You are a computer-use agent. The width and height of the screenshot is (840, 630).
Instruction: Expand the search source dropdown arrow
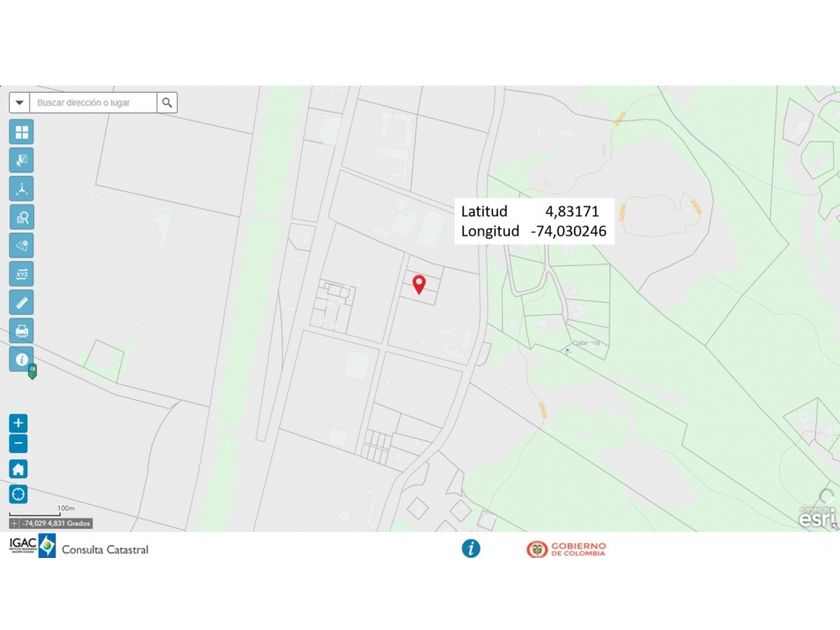tap(19, 102)
